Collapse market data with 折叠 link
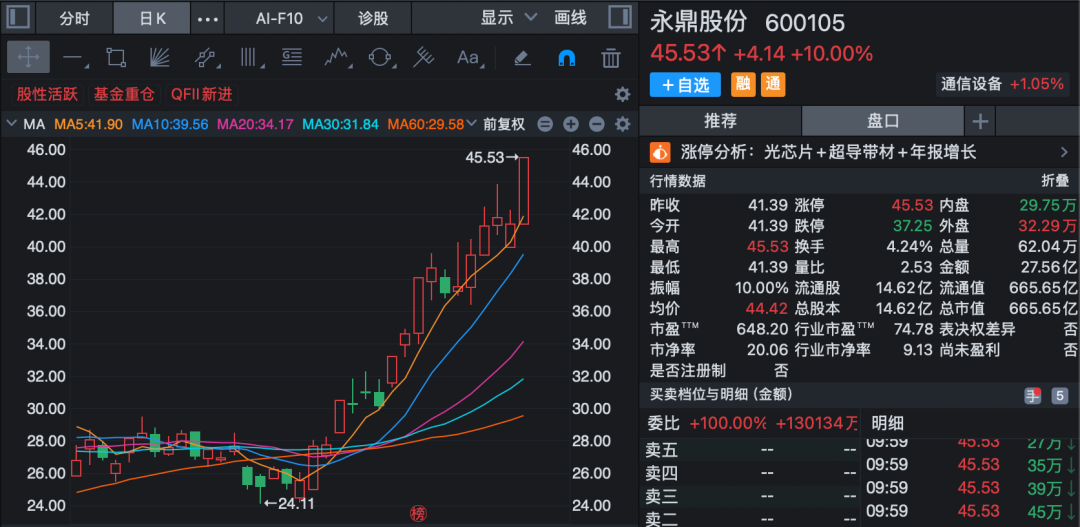 [x=1055, y=181]
